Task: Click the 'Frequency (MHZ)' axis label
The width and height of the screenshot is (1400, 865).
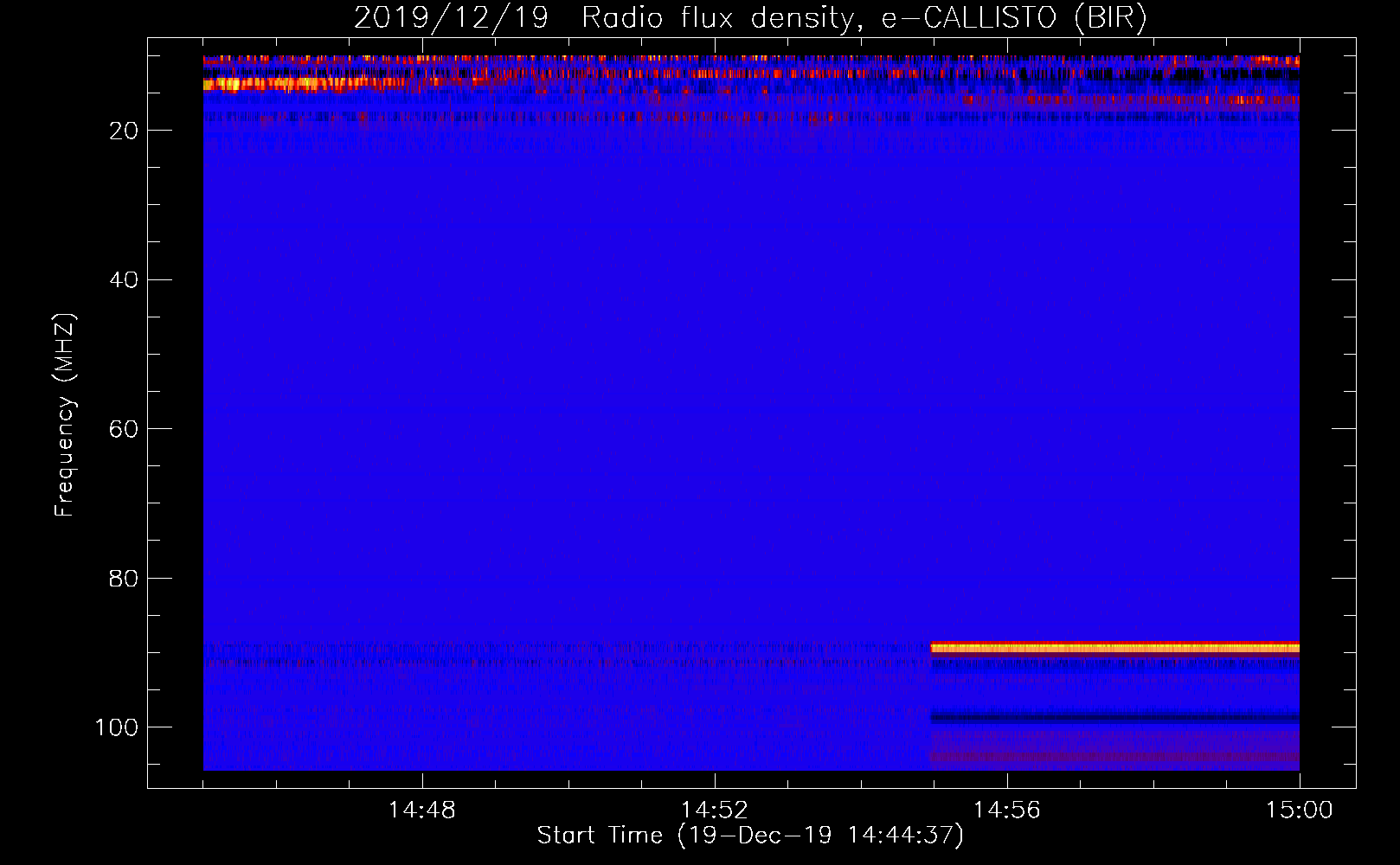Action: (x=66, y=414)
